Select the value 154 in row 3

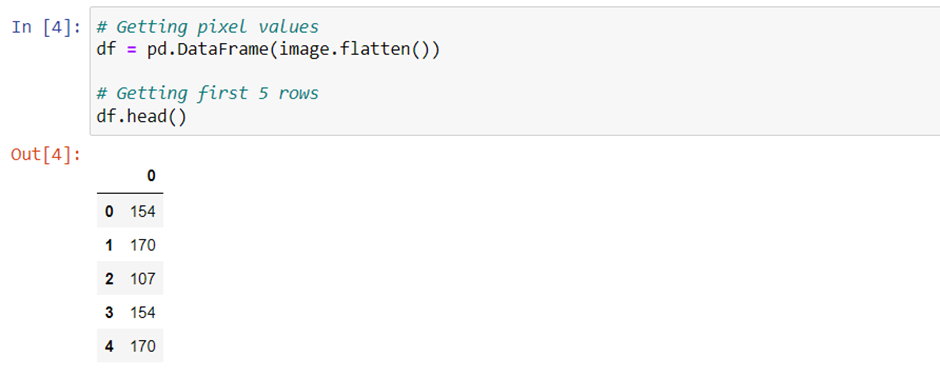click(143, 312)
